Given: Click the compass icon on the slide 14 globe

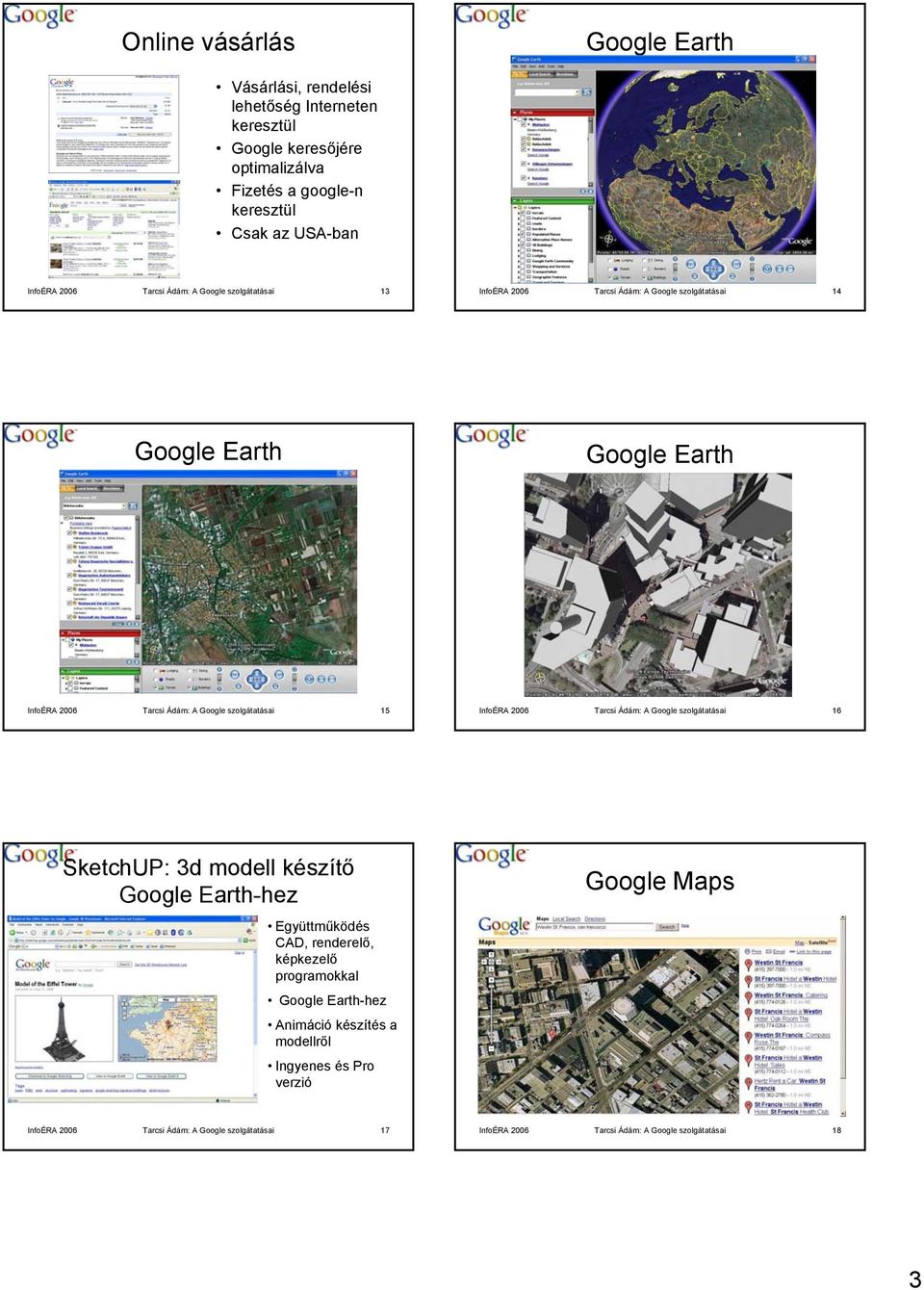Looking at the screenshot, I should (608, 239).
